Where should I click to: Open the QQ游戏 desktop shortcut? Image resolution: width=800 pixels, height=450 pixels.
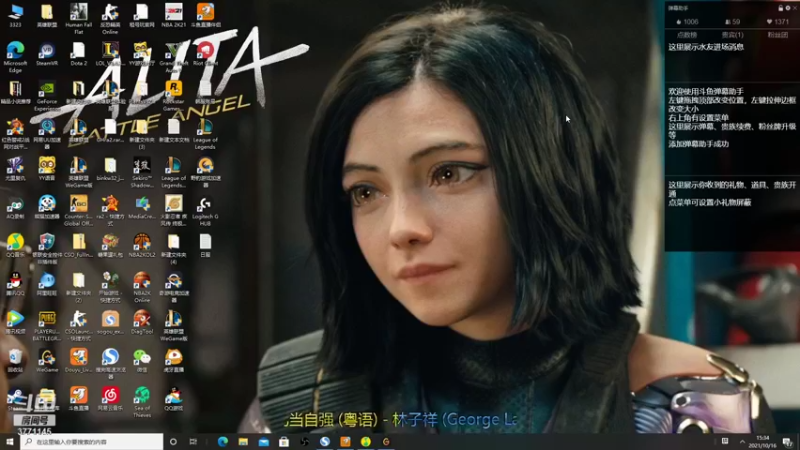click(173, 398)
